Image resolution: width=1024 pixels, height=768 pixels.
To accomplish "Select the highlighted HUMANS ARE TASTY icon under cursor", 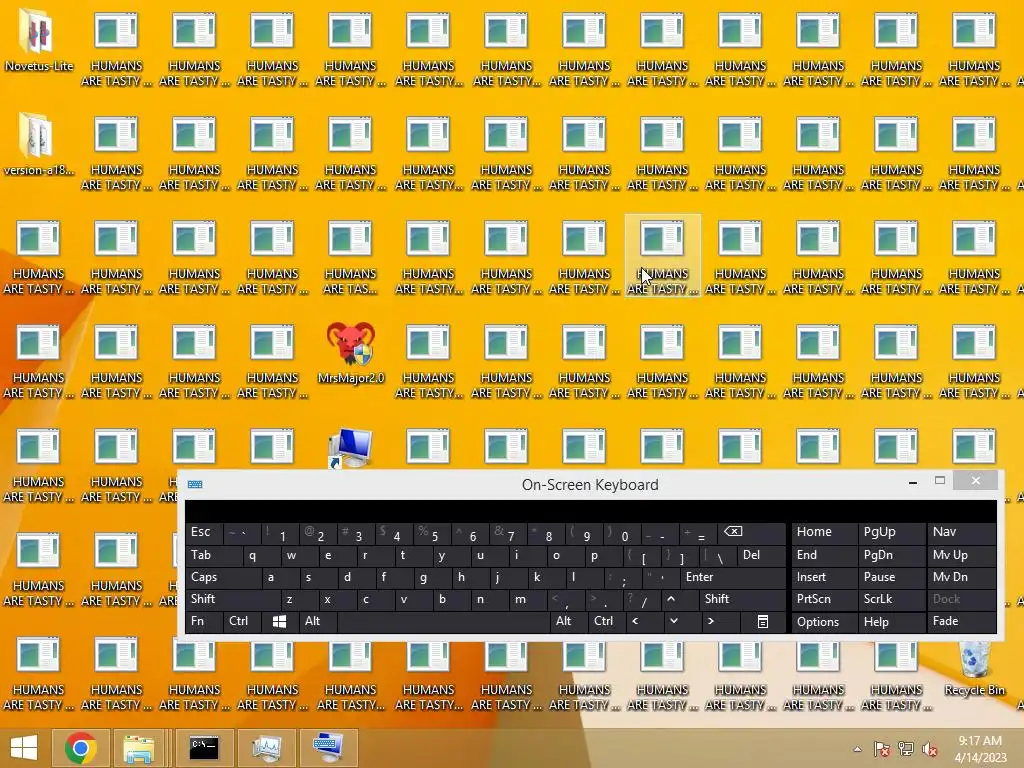I will [662, 255].
